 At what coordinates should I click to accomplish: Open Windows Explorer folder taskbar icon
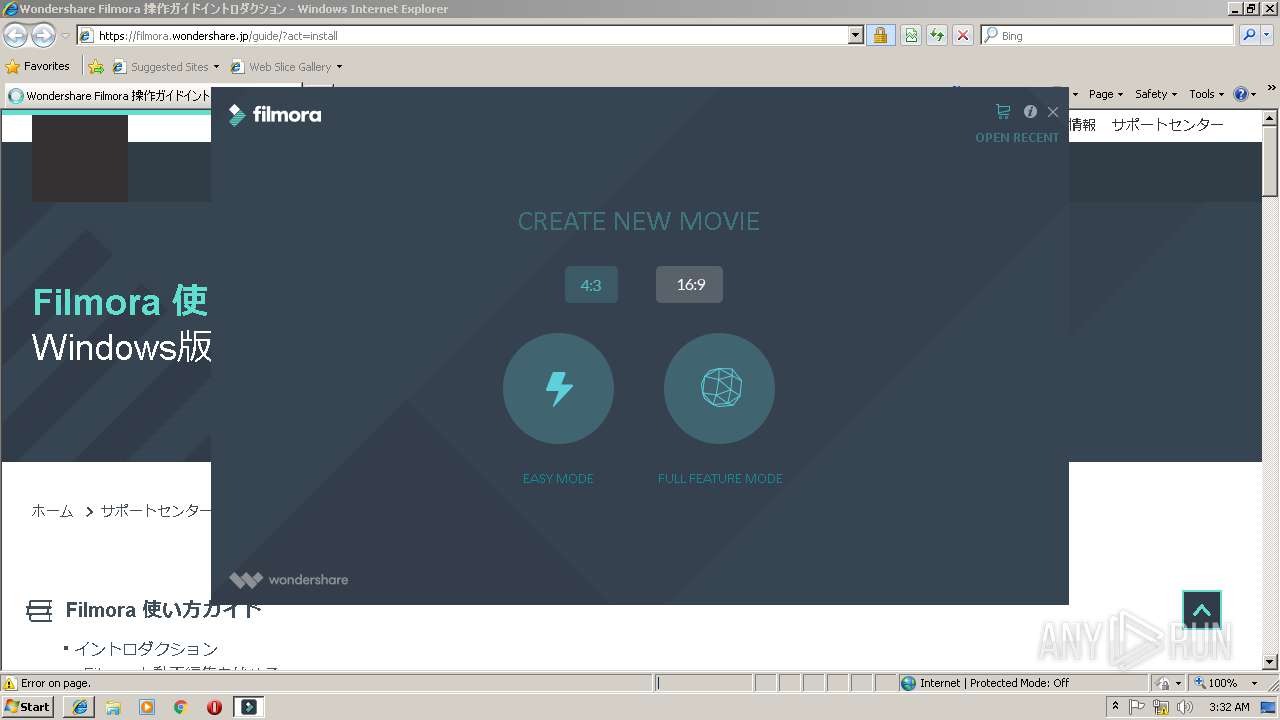tap(113, 707)
